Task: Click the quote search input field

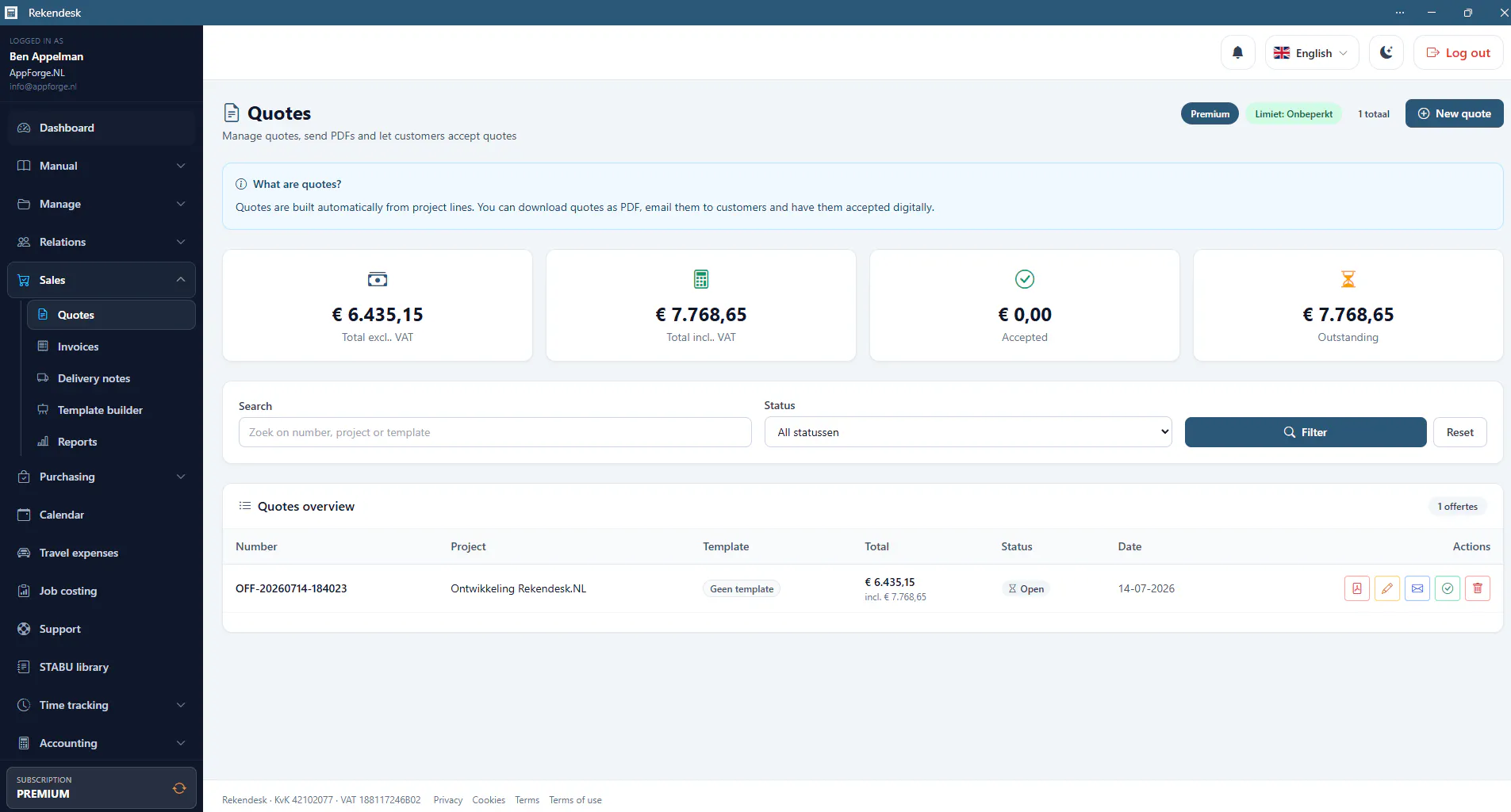Action: tap(495, 432)
